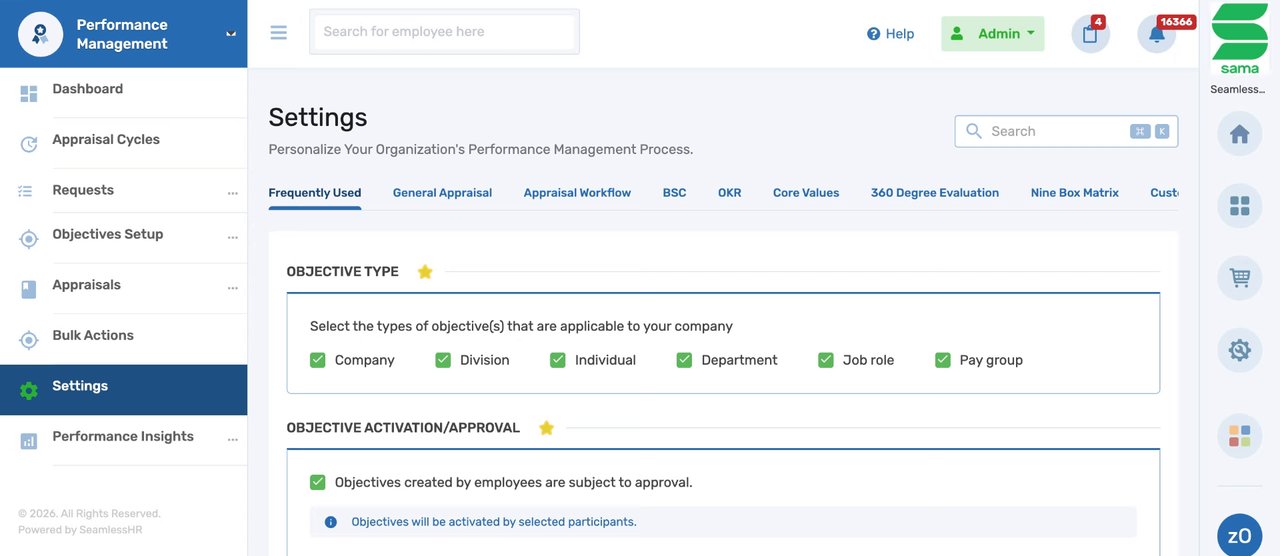Click the hamburger menu icon
1280x556 pixels.
click(x=279, y=33)
